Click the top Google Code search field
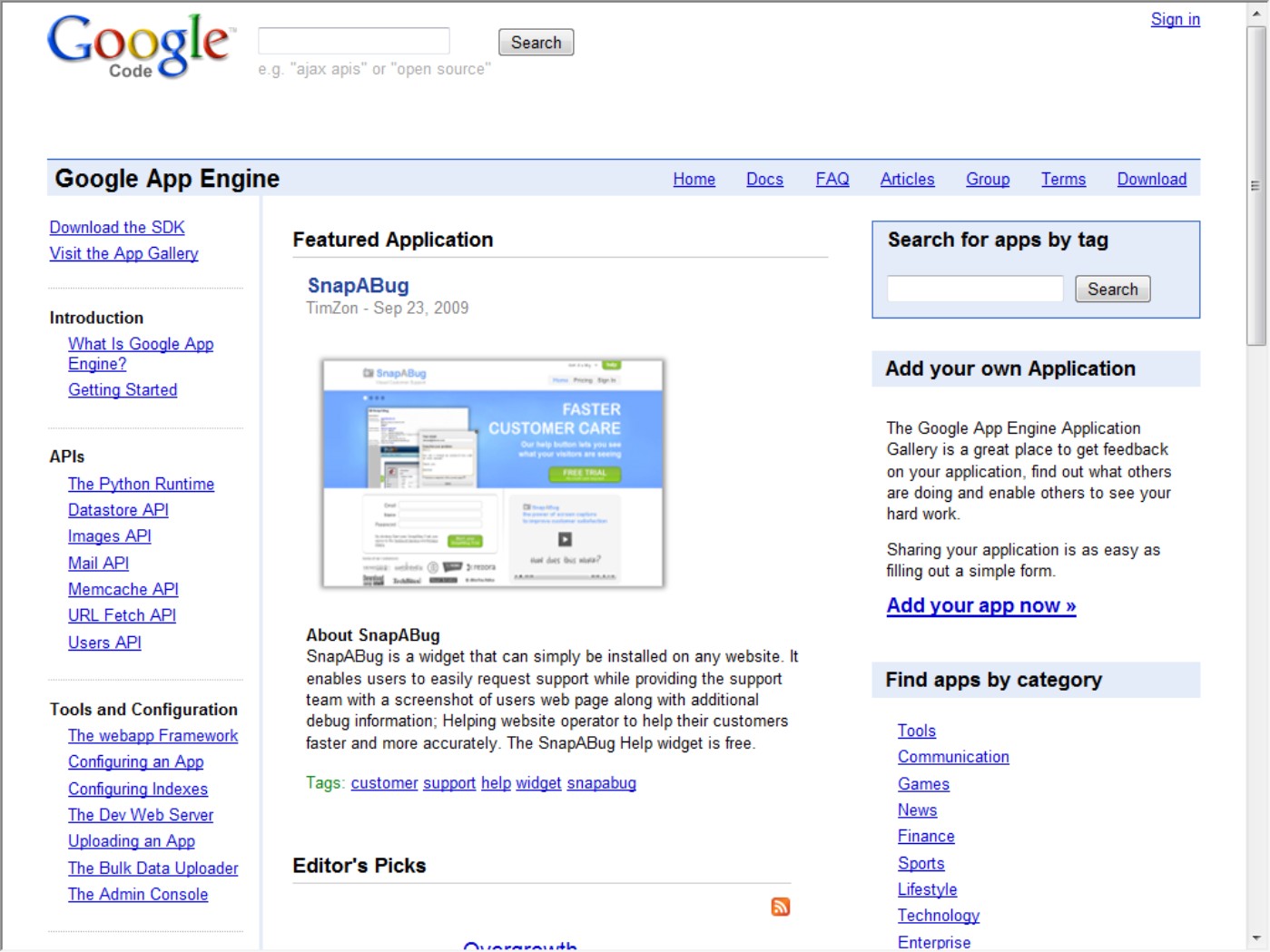Viewport: 1270px width, 952px height. pos(354,41)
